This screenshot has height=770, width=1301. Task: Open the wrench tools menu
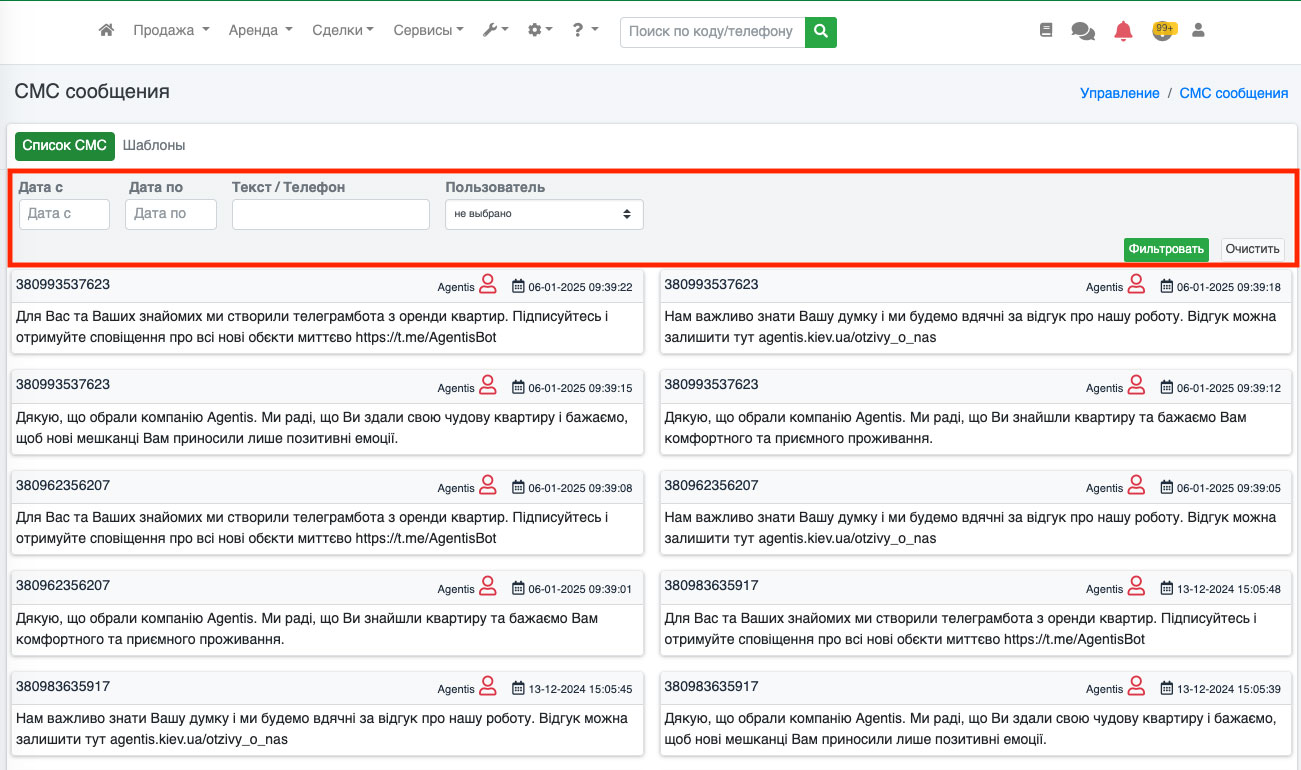pos(495,31)
